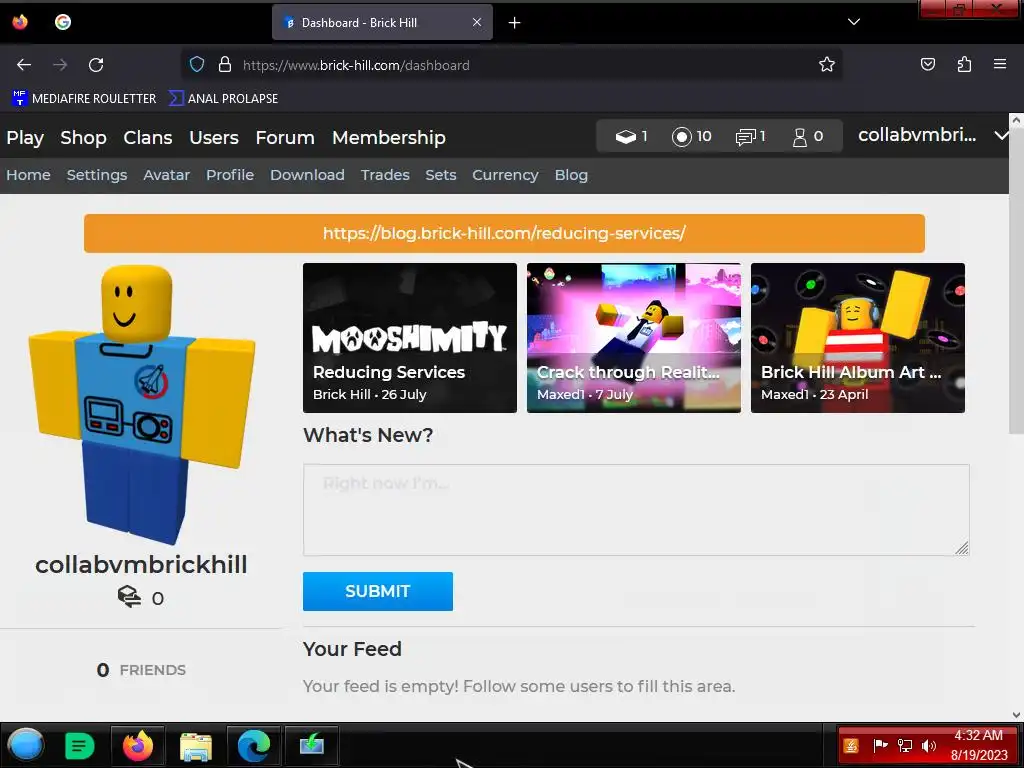The image size is (1024, 768).
Task: Open the Play menu
Action: tap(25, 138)
